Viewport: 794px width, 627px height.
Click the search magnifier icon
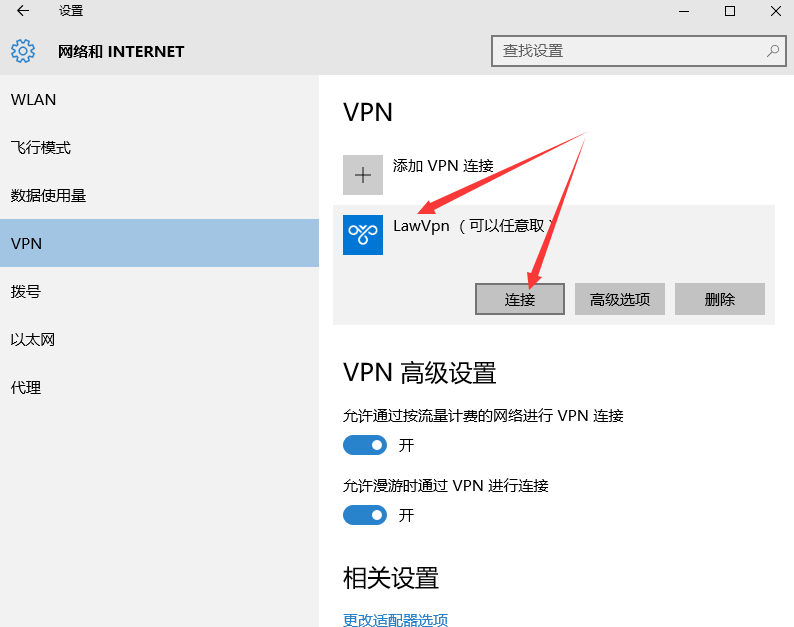tap(773, 50)
